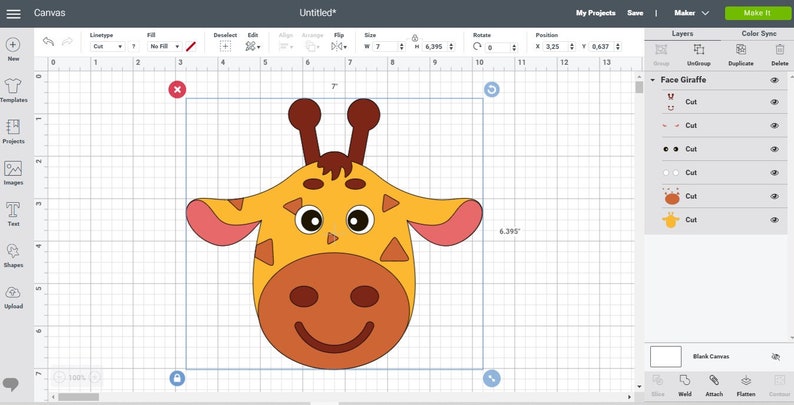Image resolution: width=794 pixels, height=405 pixels.
Task: Click the Save button
Action: [x=635, y=13]
